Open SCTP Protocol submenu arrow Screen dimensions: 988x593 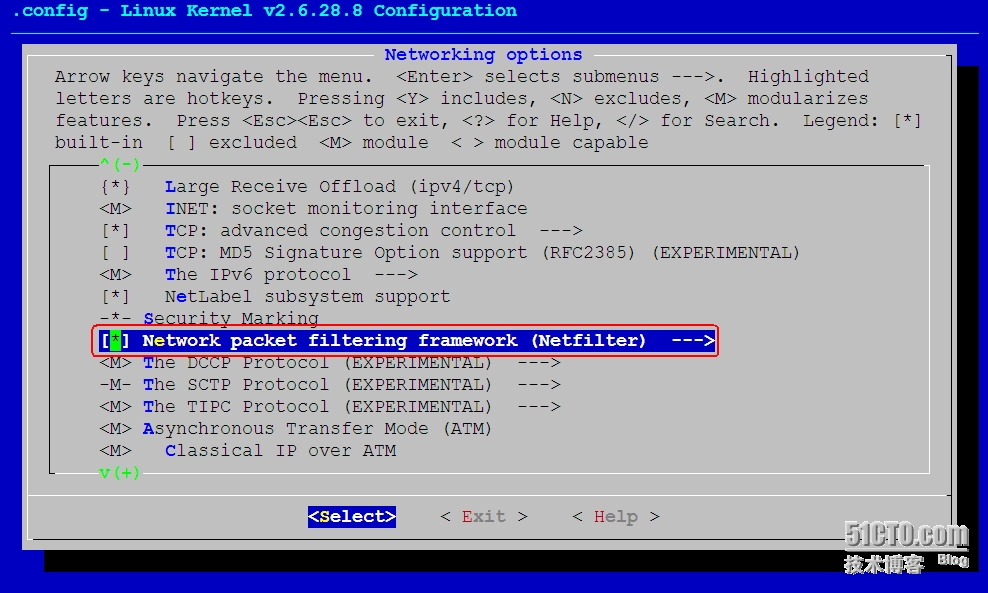tap(539, 385)
